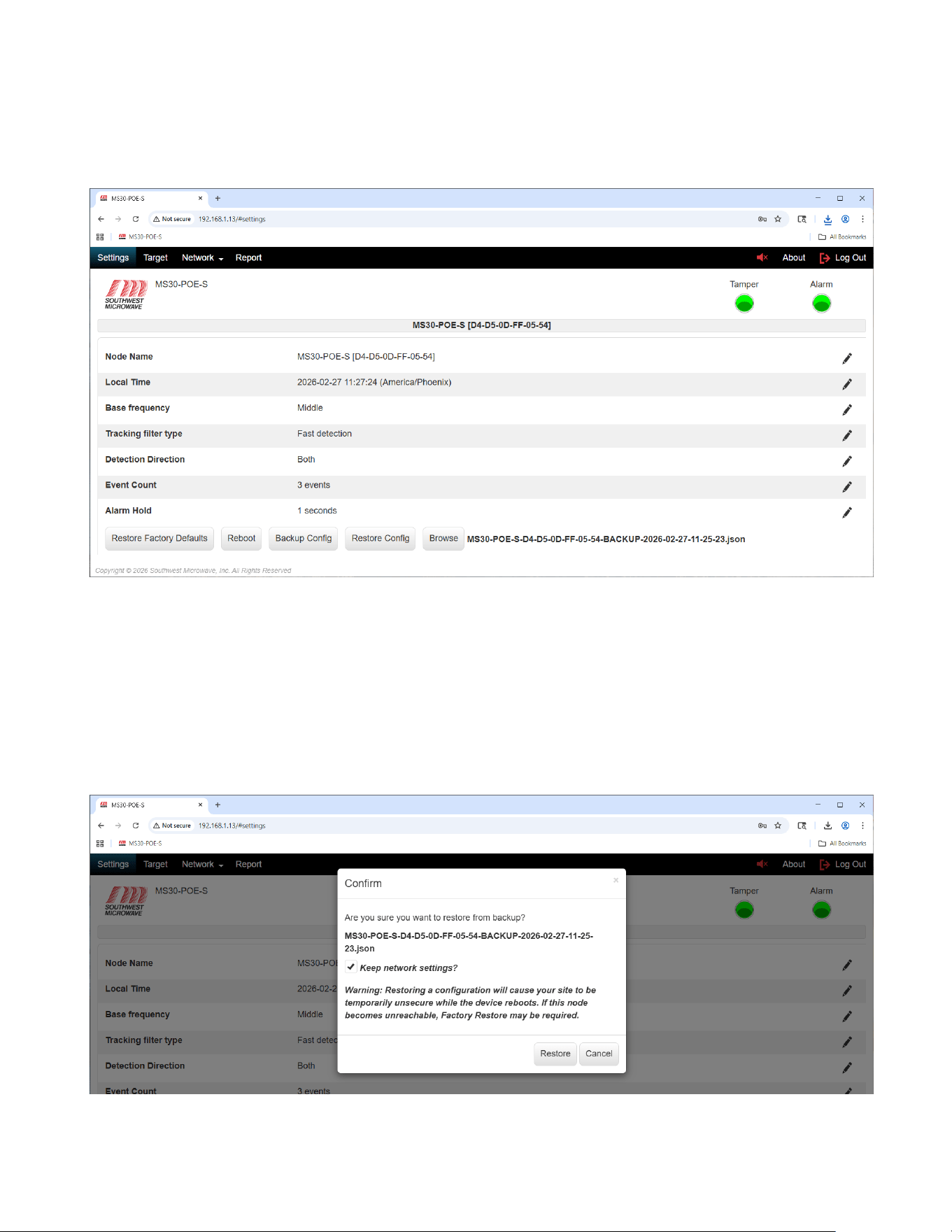The height and width of the screenshot is (1232, 952).
Task: Edit Local Time with its pencil icon
Action: click(846, 384)
